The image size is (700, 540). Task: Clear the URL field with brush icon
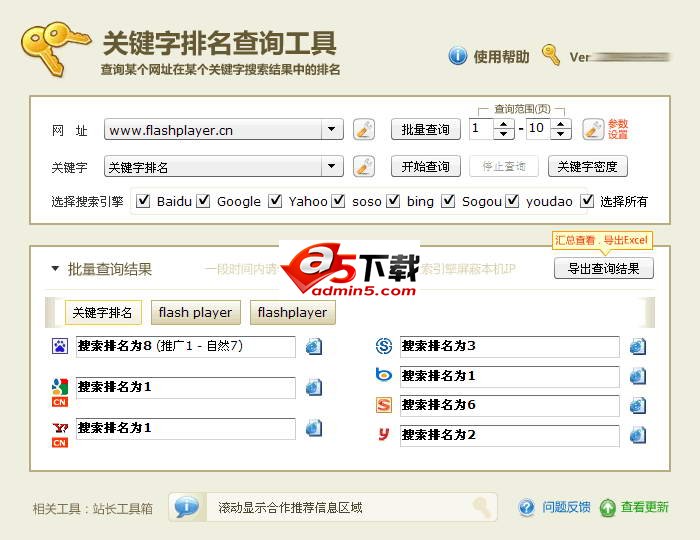pyautogui.click(x=364, y=130)
